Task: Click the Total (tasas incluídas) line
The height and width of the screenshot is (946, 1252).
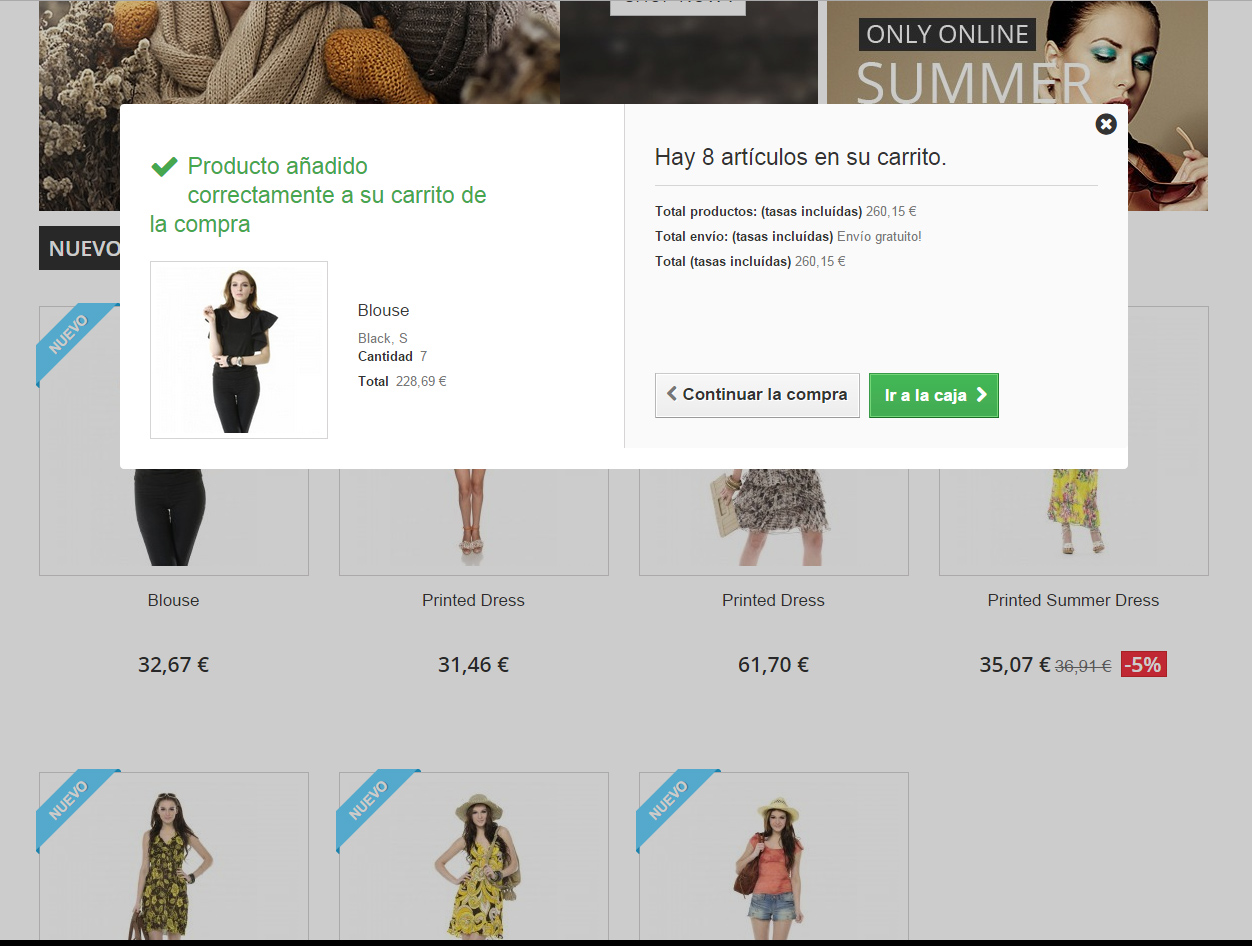Action: (750, 262)
